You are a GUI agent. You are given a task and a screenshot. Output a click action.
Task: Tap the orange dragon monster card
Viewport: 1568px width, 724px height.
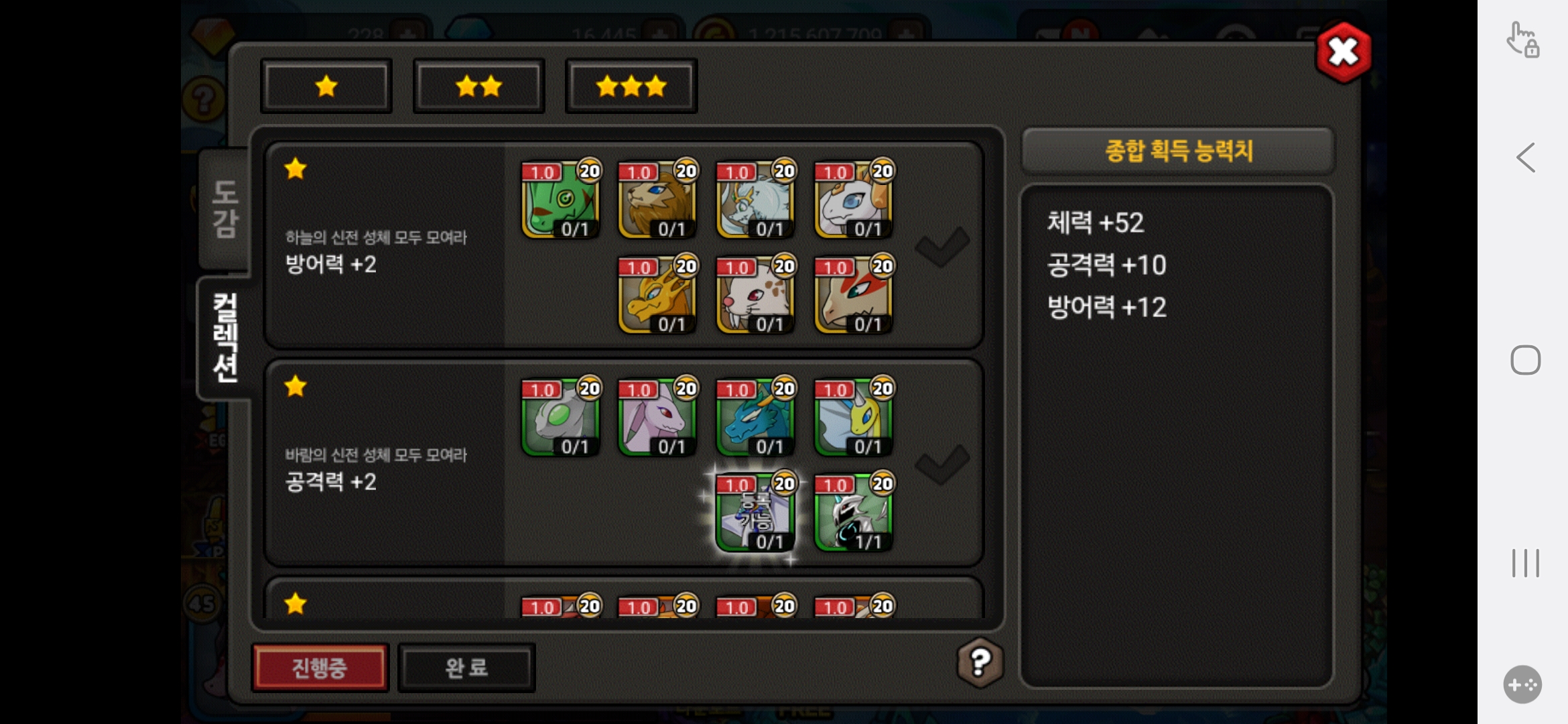tap(657, 294)
